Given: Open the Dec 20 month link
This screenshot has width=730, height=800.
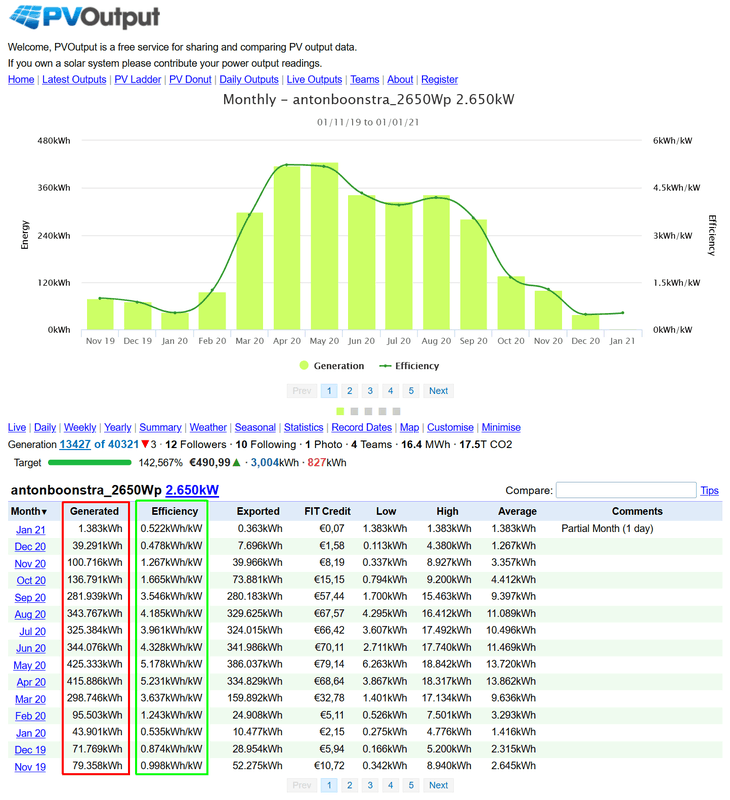Looking at the screenshot, I should (x=30, y=547).
